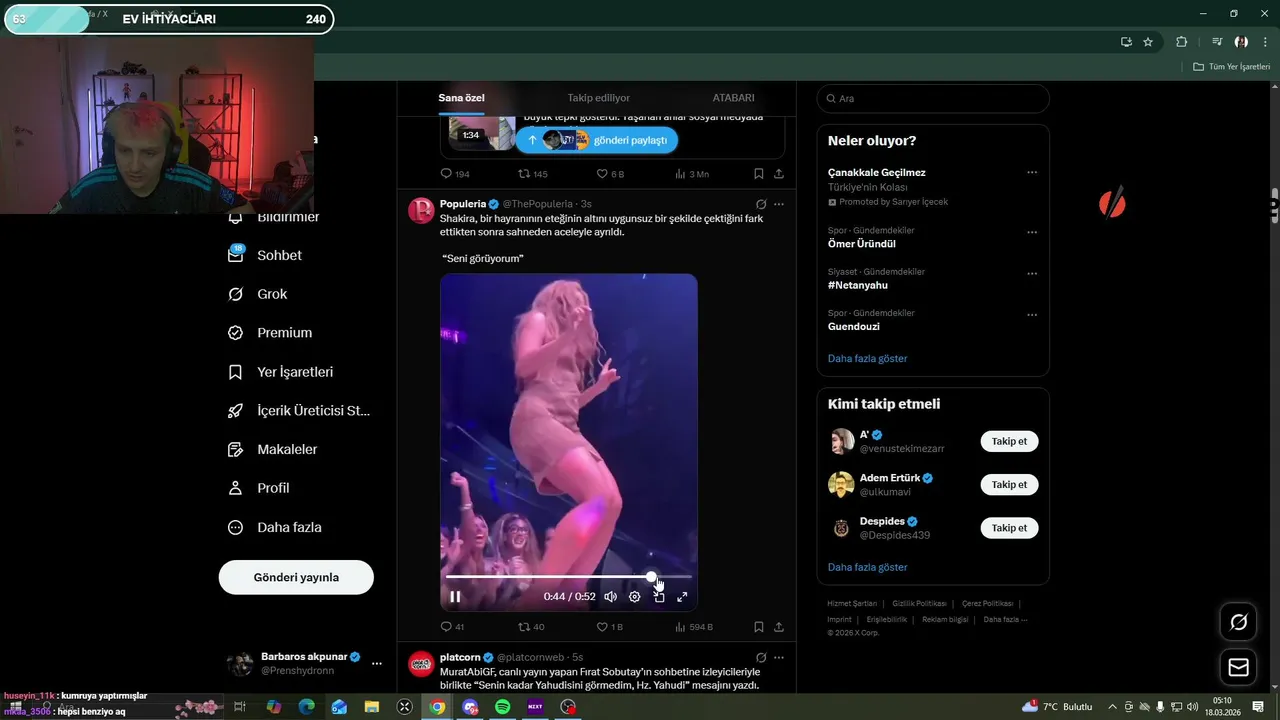This screenshot has width=1280, height=720.
Task: Open File Explorer from the taskbar
Action: (372, 707)
